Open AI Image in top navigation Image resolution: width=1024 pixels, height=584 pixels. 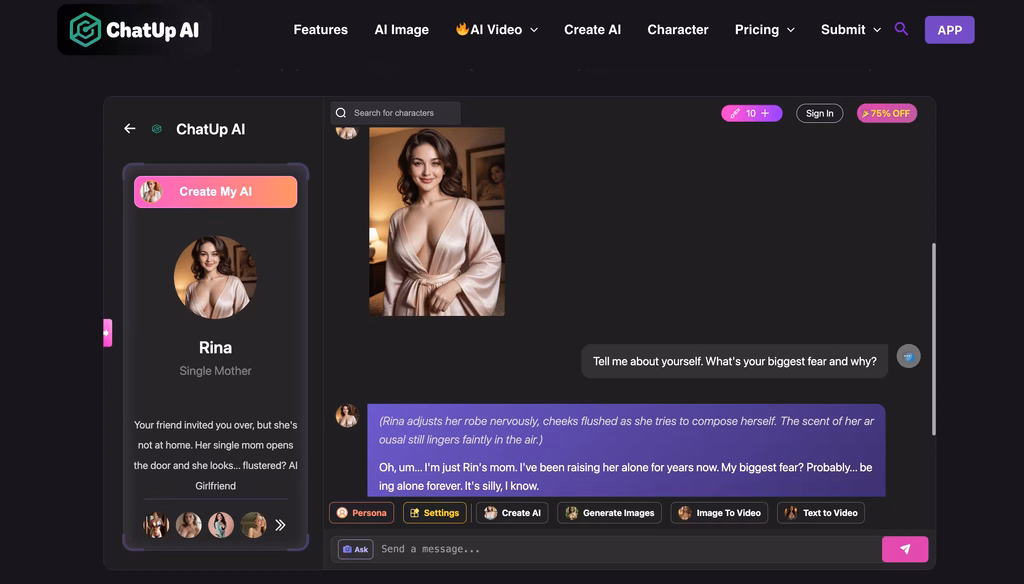tap(402, 29)
